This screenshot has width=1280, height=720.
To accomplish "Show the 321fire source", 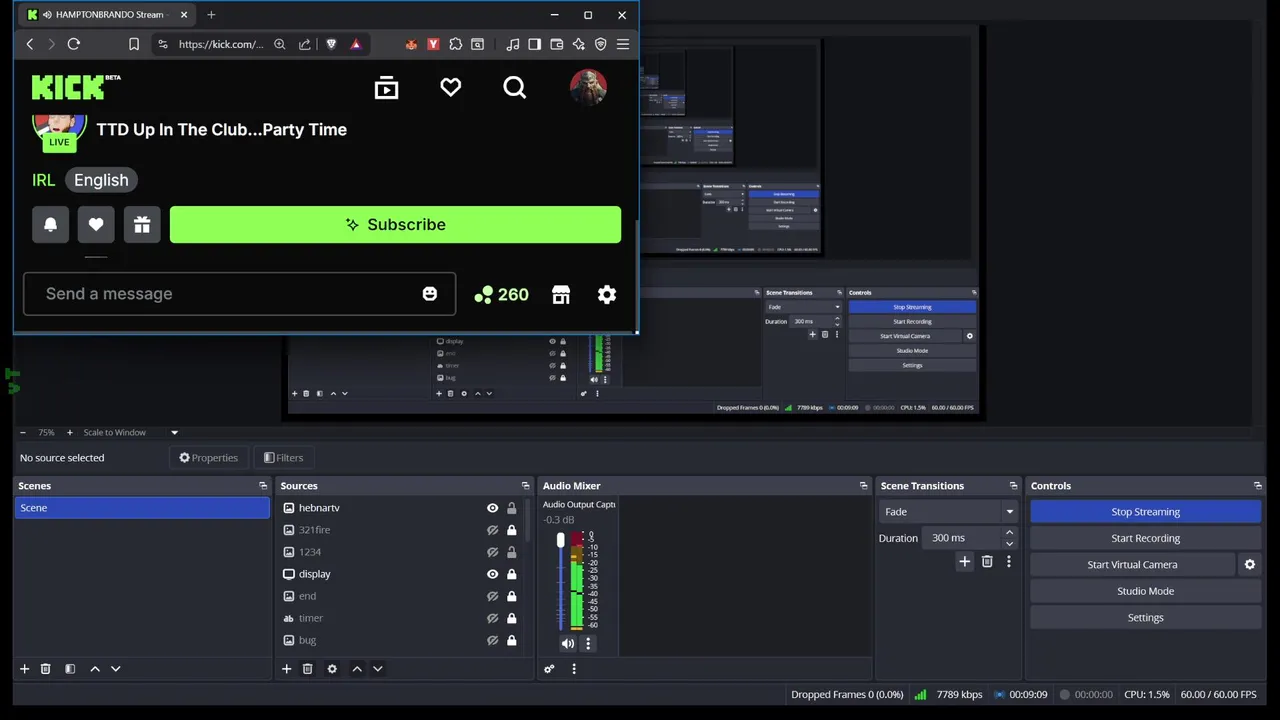I will coord(492,530).
